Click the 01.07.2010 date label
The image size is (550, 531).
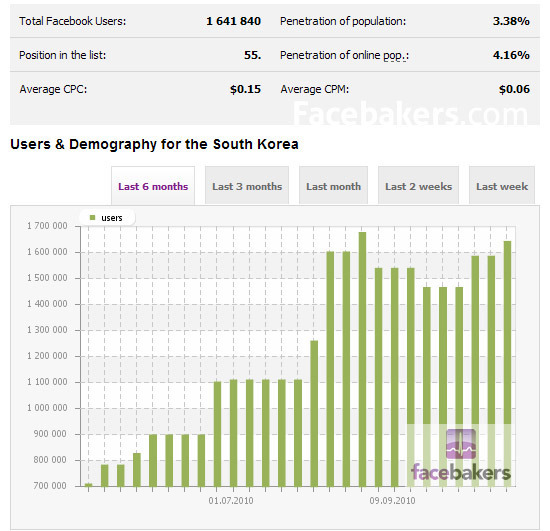pos(231,500)
